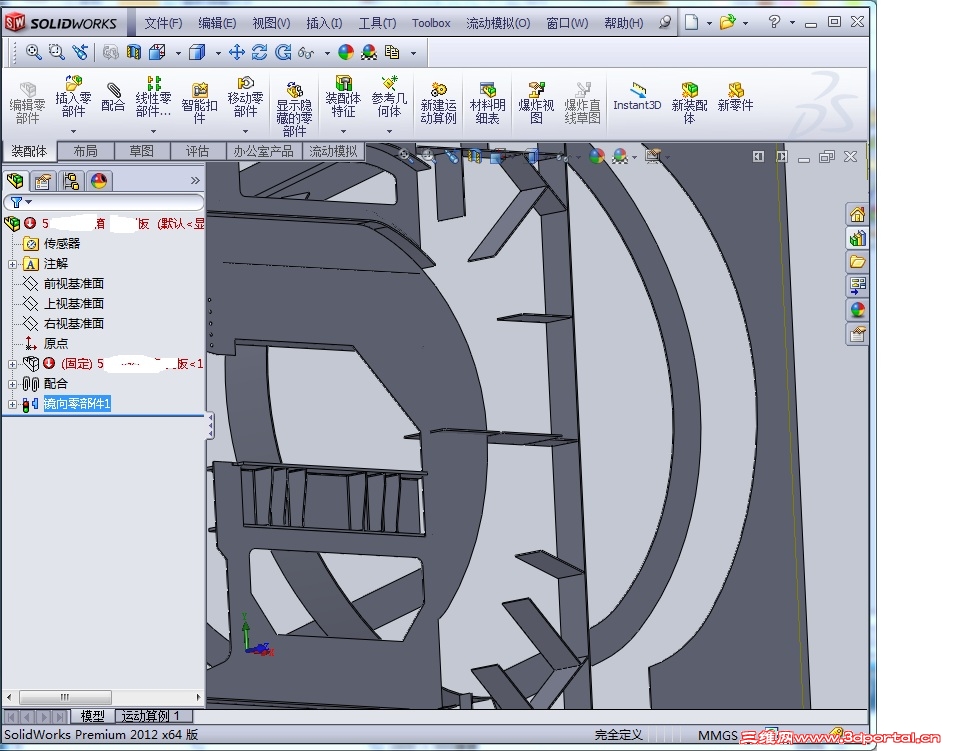Click the 智能扣件 (Smart Fasteners) icon
Image resolution: width=960 pixels, height=751 pixels.
coord(199,98)
